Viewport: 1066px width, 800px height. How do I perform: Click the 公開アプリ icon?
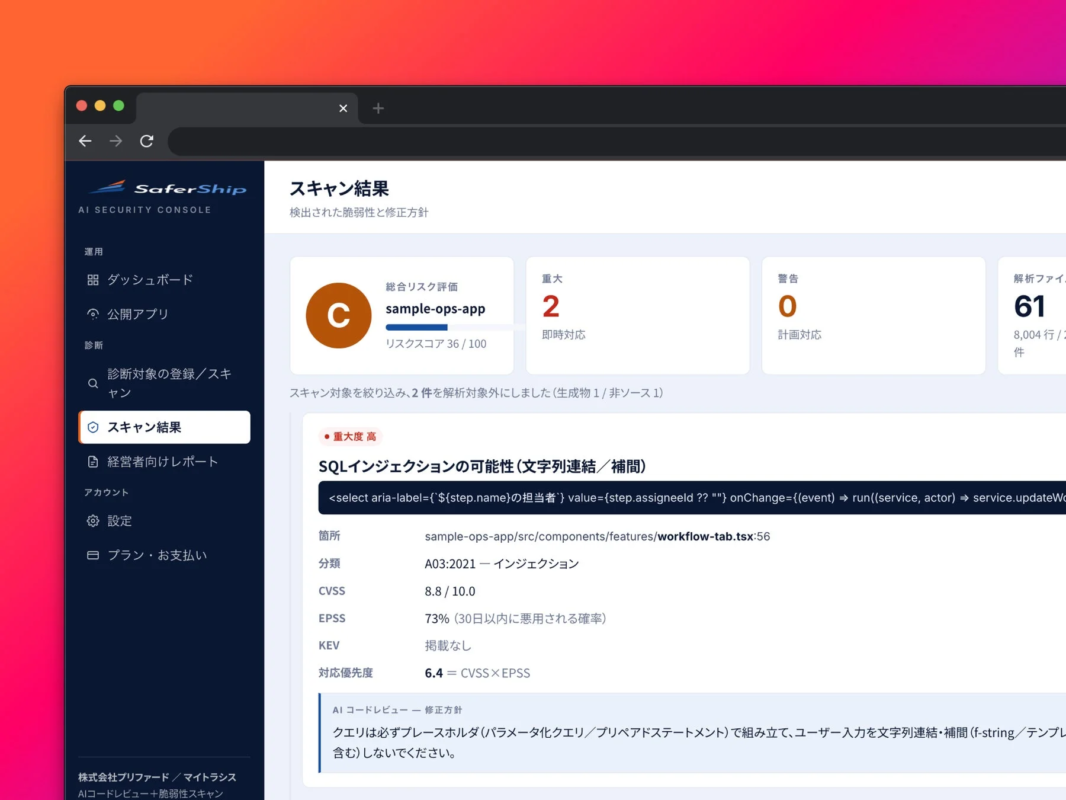(x=92, y=314)
